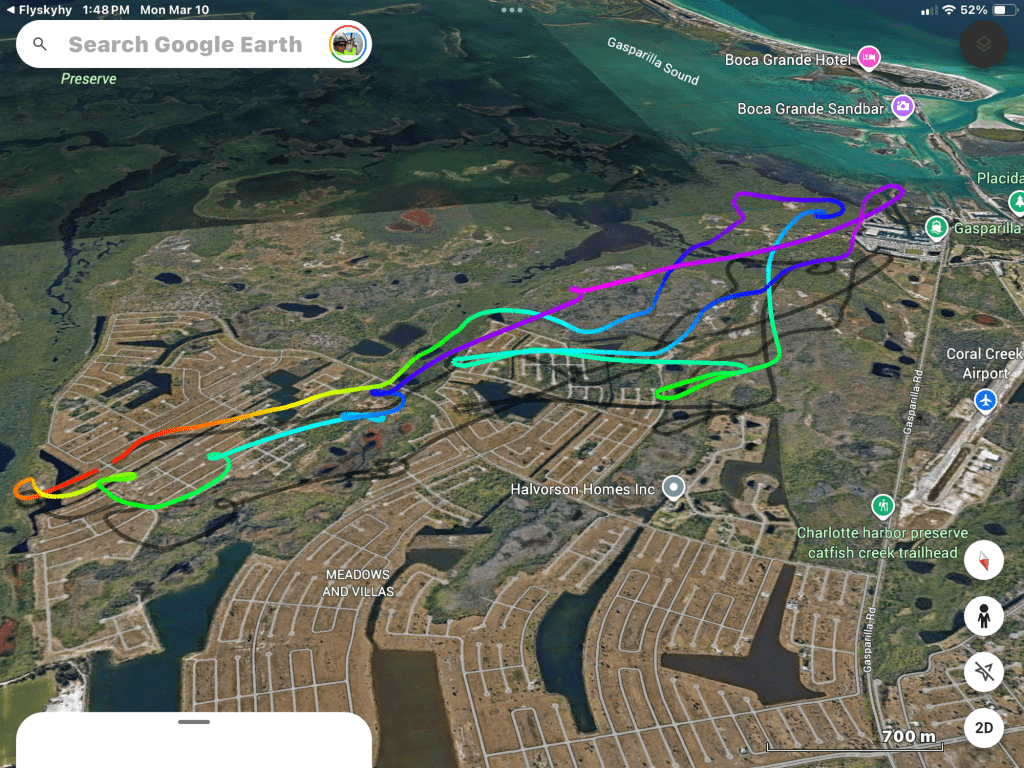Viewport: 1024px width, 768px height.
Task: Select Boca Grande Hotel pin
Action: [x=869, y=59]
